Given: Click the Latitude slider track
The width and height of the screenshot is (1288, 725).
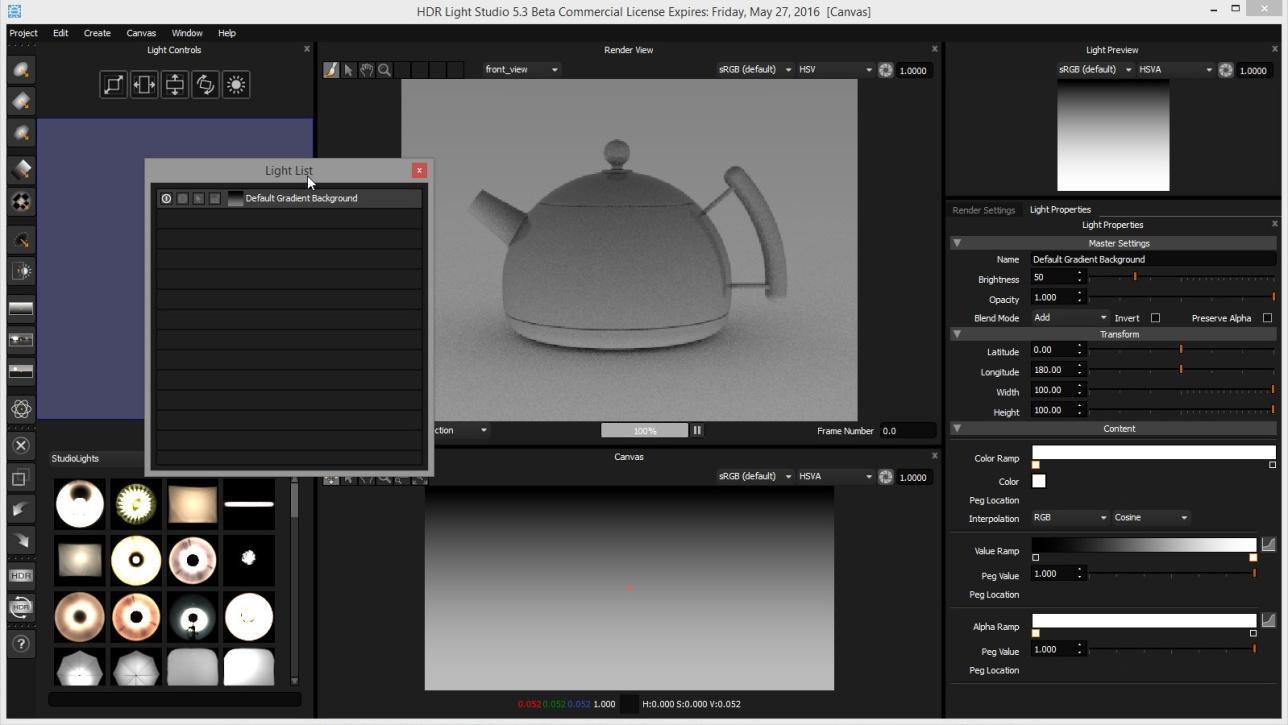Looking at the screenshot, I should click(1181, 350).
